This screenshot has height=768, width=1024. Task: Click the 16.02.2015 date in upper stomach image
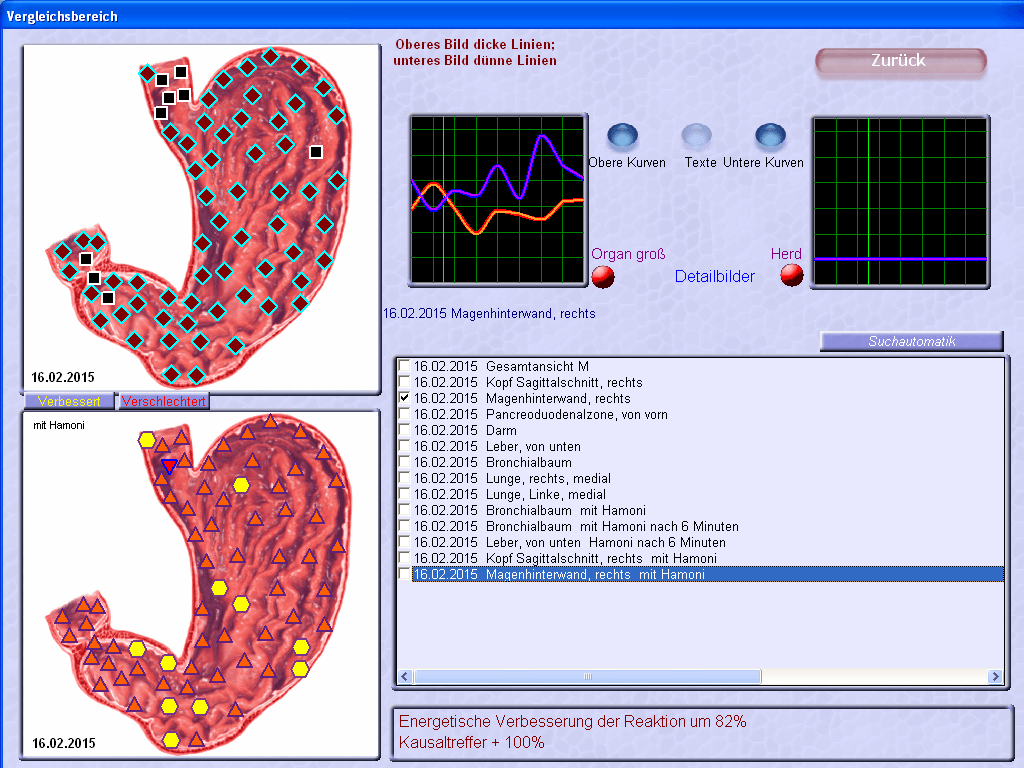63,377
